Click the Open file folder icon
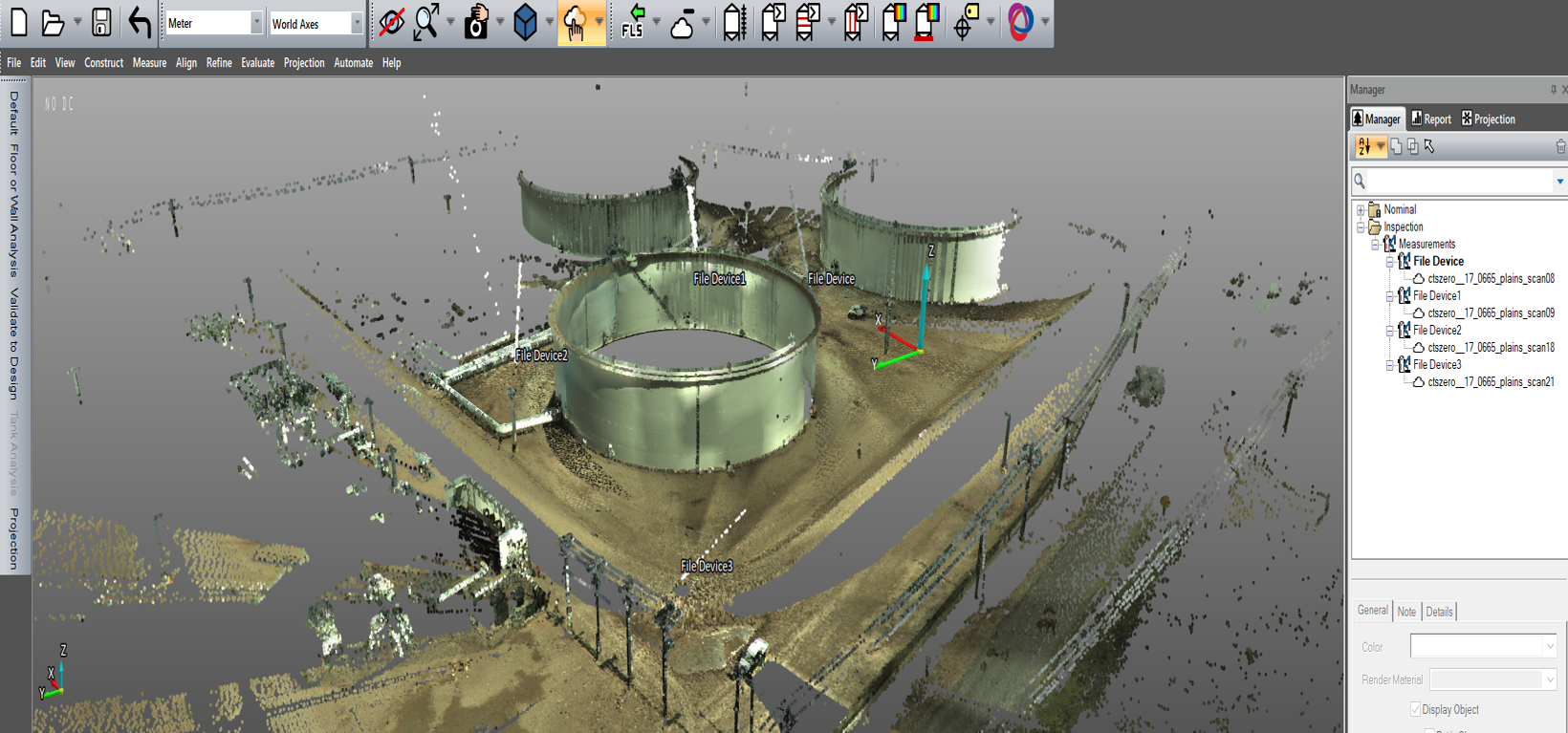This screenshot has height=733, width=1568. (54, 22)
